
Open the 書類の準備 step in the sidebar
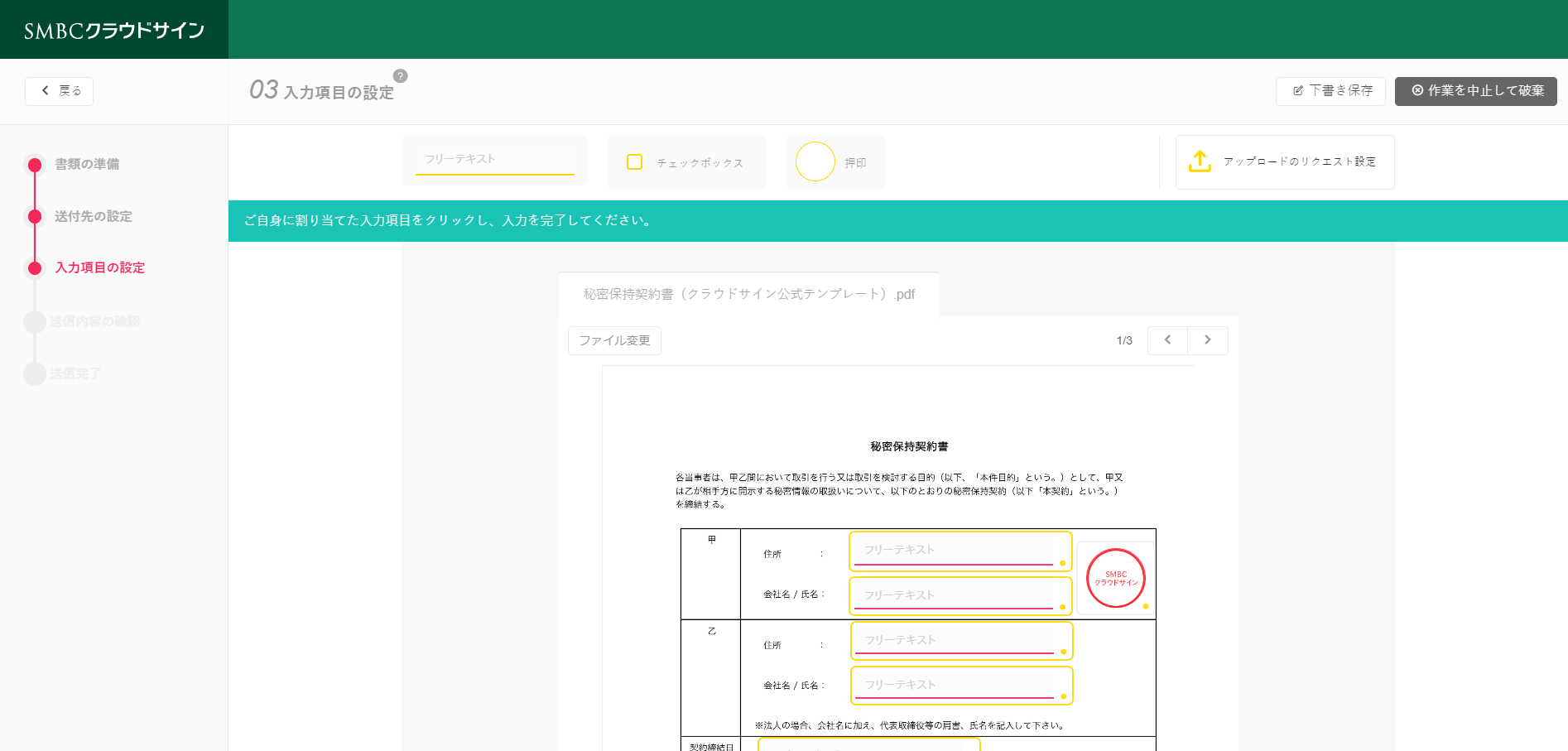[x=87, y=165]
